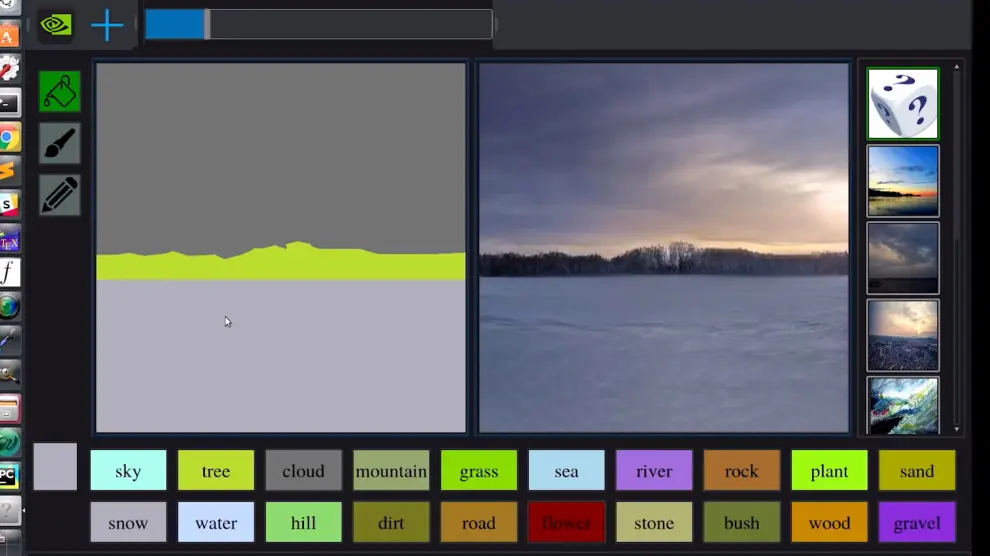Click the NVIDIA logo icon
Viewport: 990px width, 556px height.
point(56,25)
